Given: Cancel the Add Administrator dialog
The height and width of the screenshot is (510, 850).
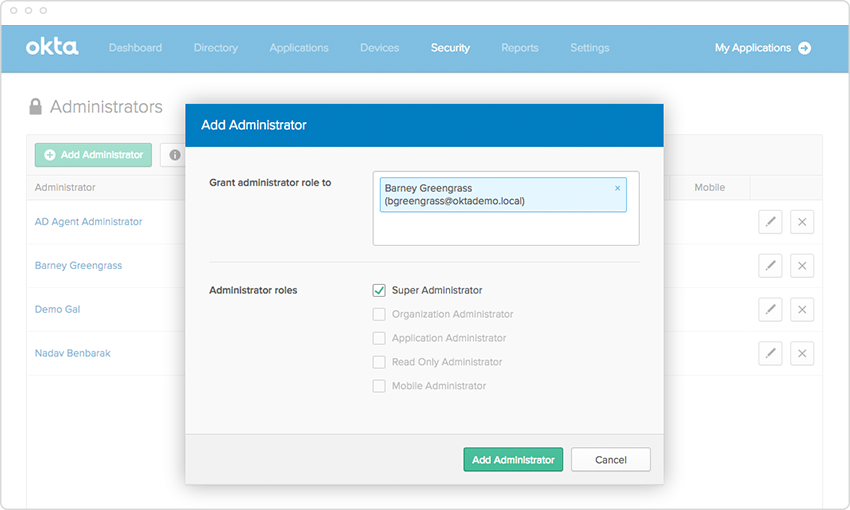Looking at the screenshot, I should tap(611, 460).
